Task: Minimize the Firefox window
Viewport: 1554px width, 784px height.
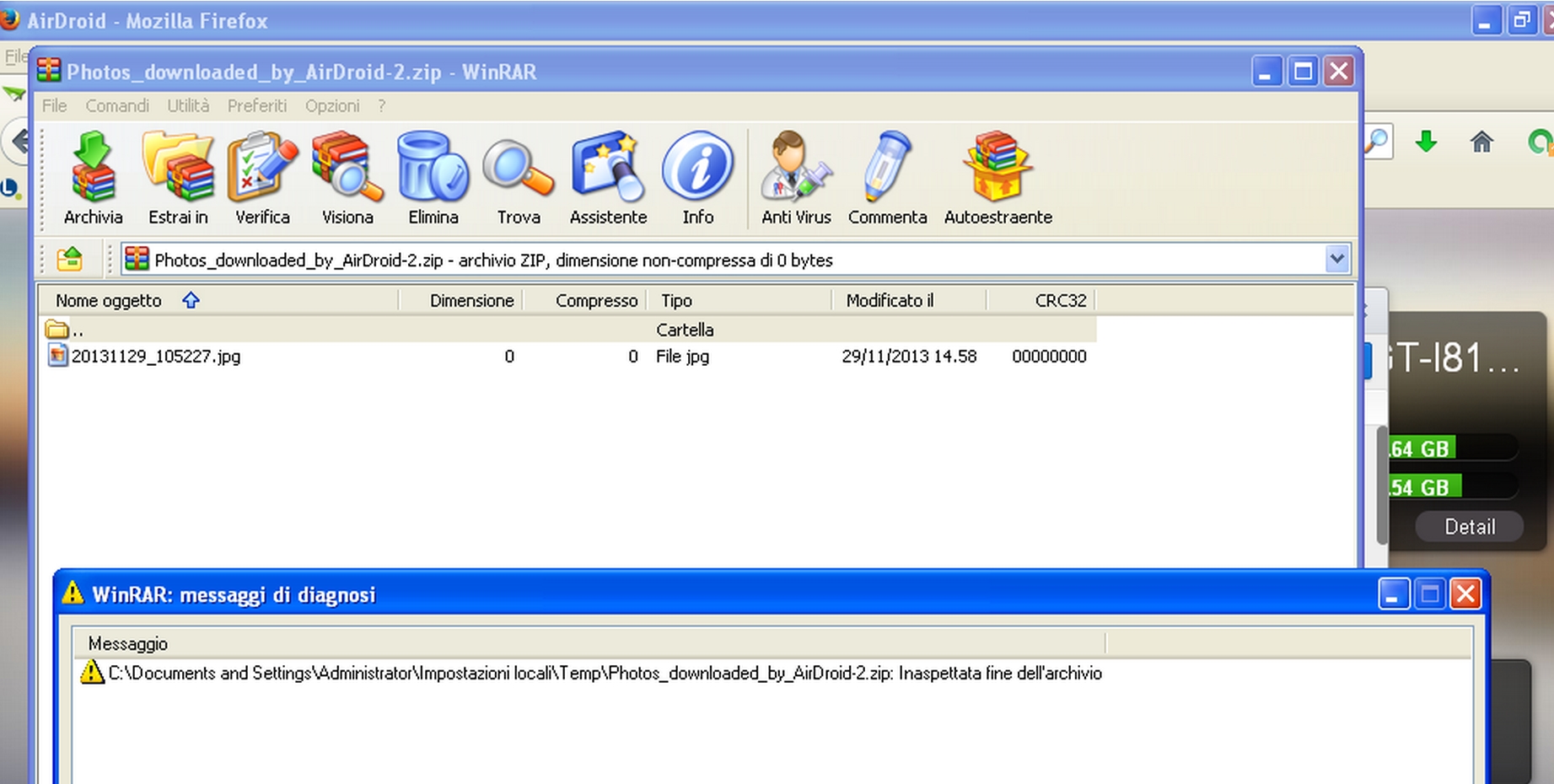Action: point(1486,20)
